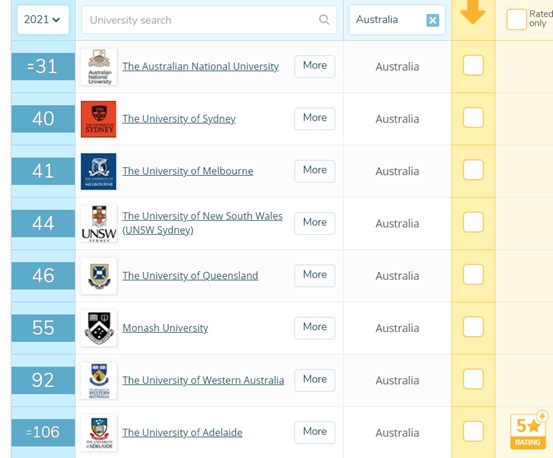This screenshot has height=458, width=553.
Task: Click the UNSW Sydney logo
Action: tap(99, 224)
